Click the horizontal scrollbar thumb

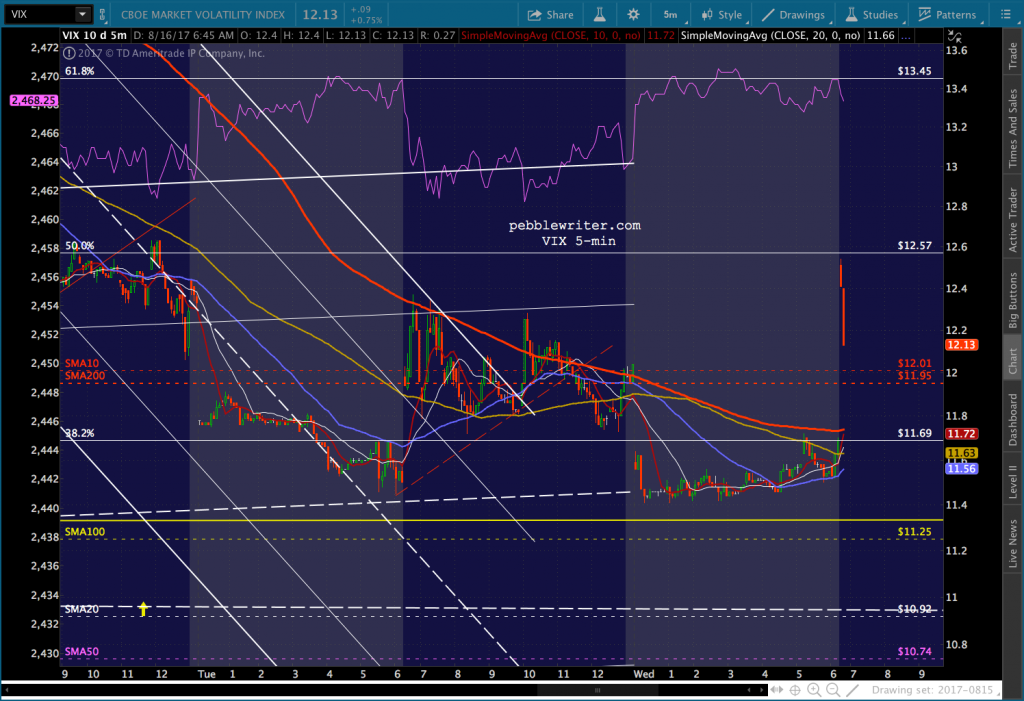pos(597,690)
